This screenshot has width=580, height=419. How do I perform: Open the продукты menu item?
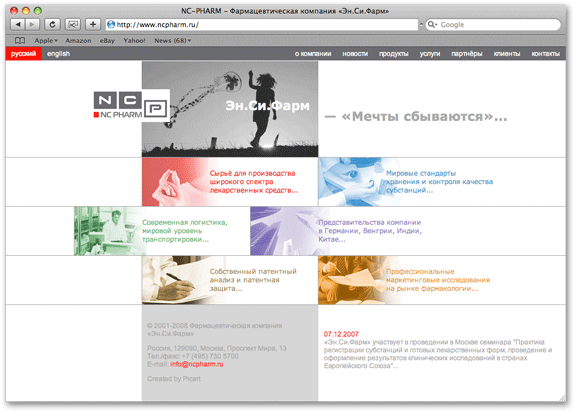[393, 54]
